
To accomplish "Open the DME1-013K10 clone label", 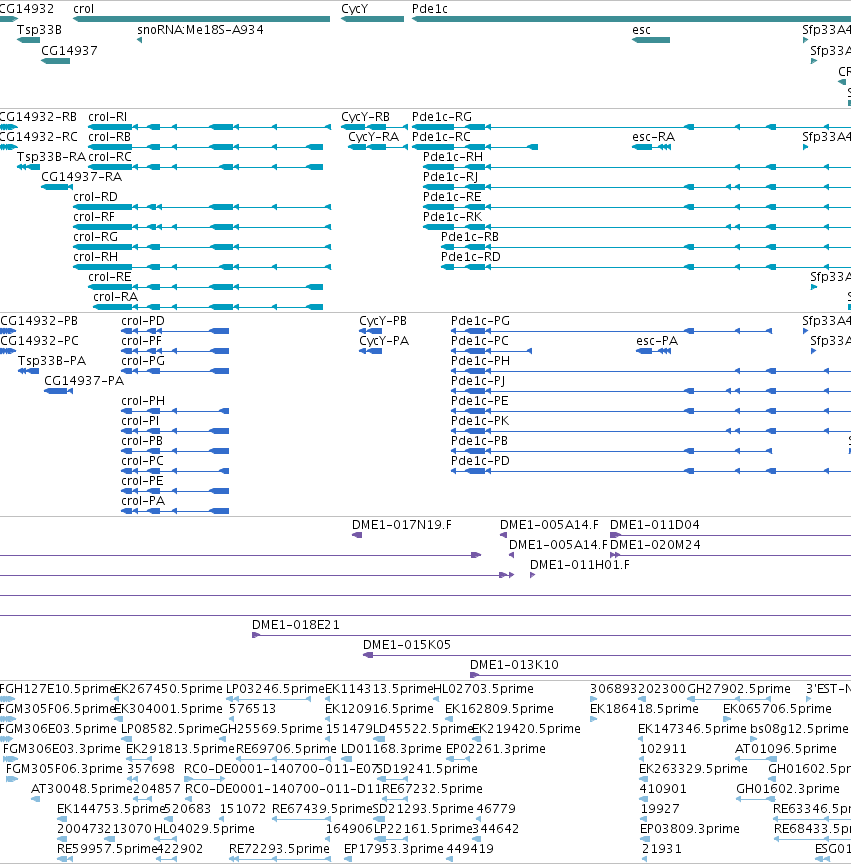I will coord(514,665).
